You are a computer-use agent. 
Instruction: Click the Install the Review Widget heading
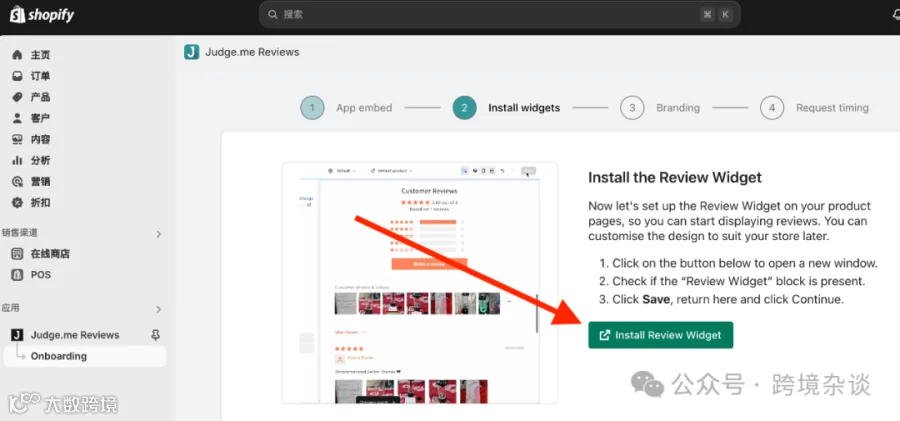[x=675, y=177]
